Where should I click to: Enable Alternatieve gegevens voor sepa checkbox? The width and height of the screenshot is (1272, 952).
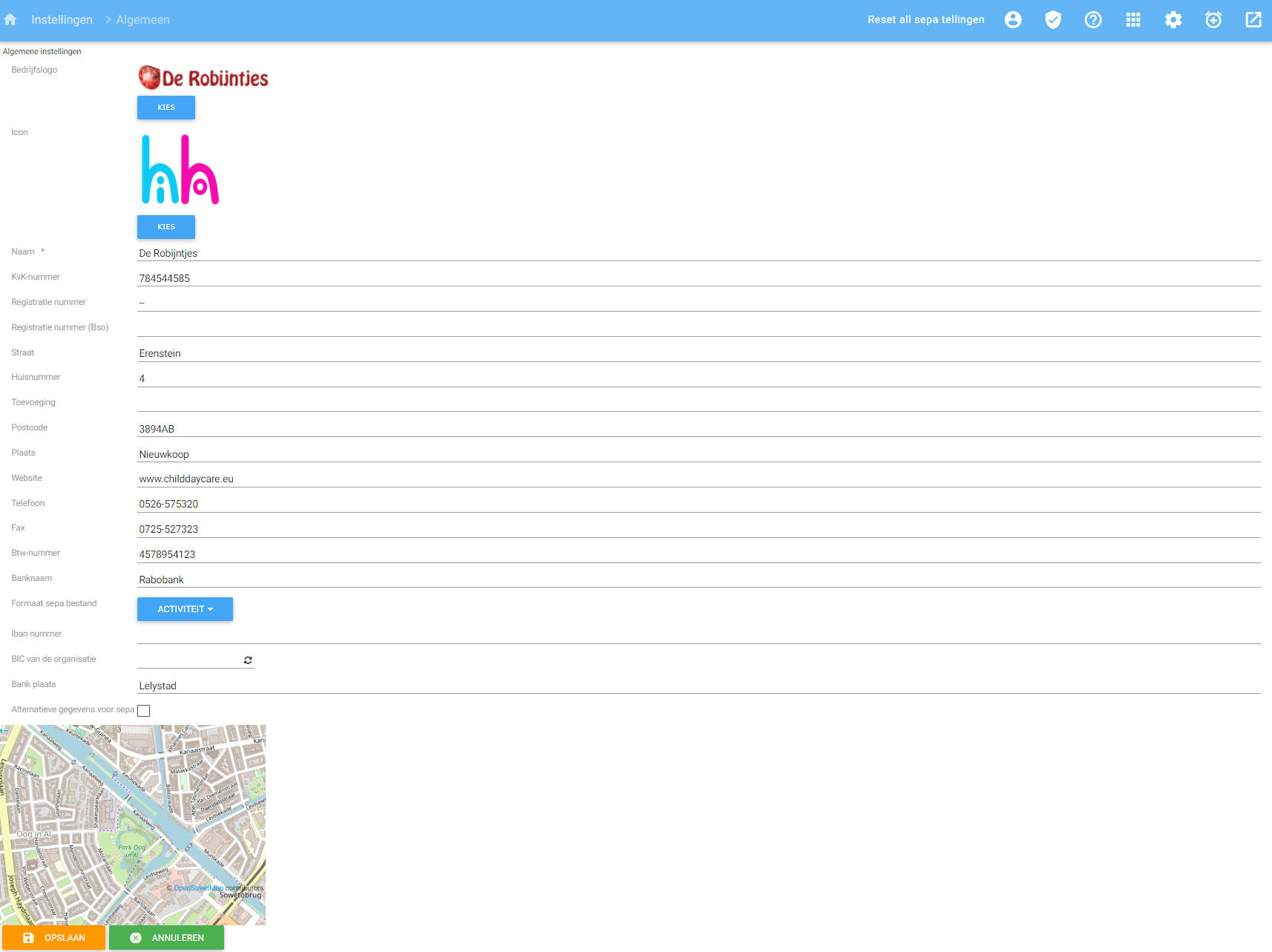pos(144,711)
